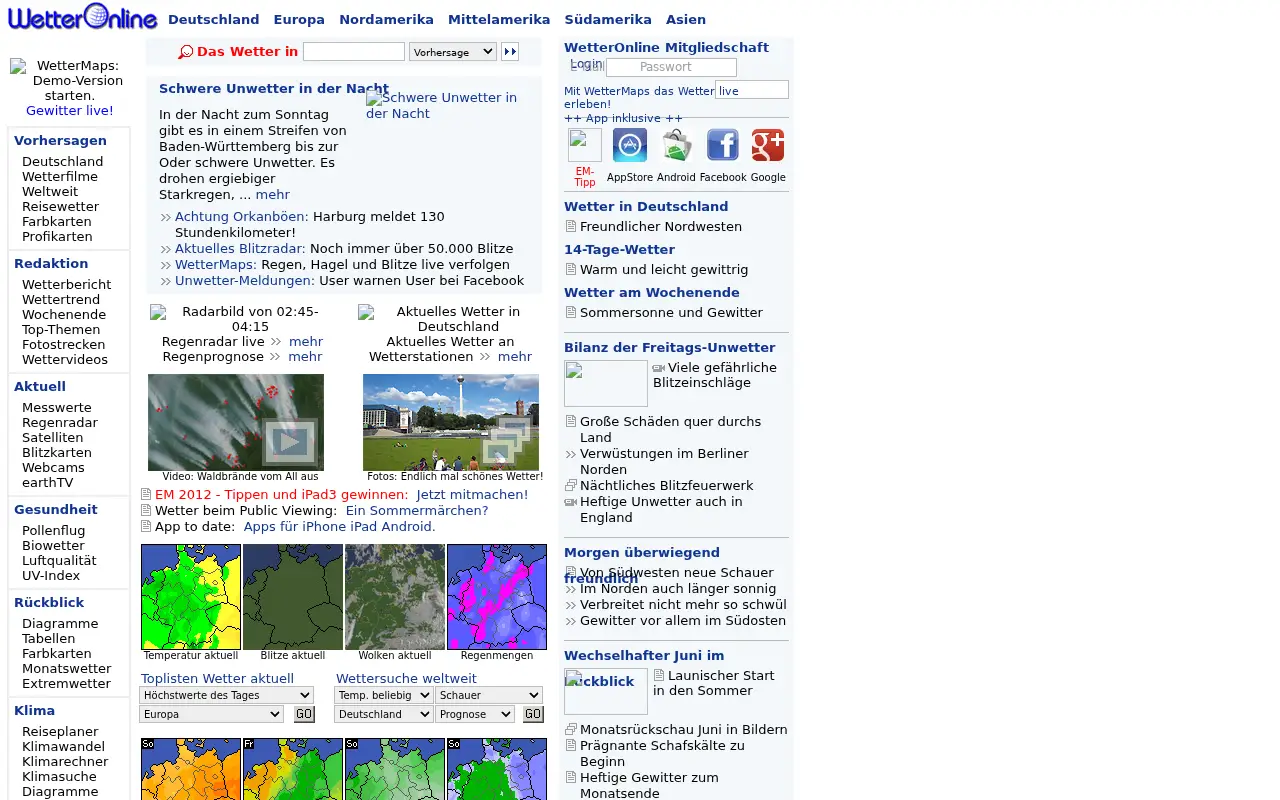Click the Jetzt mitmachen! link

[472, 495]
